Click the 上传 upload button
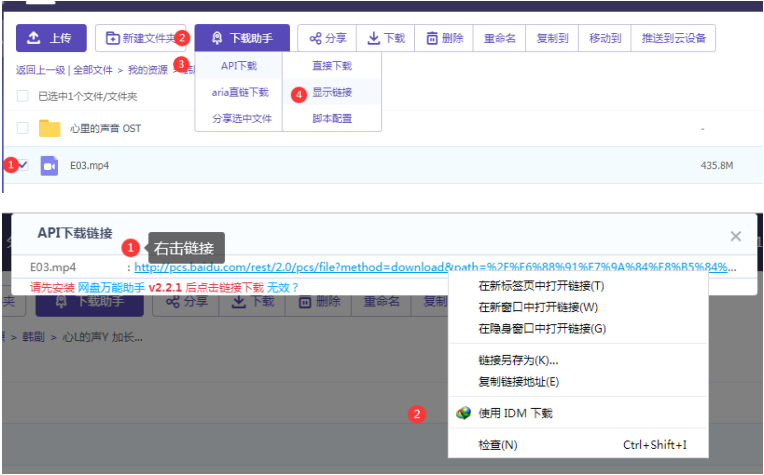Viewport: 764px width, 475px height. pyautogui.click(x=51, y=38)
